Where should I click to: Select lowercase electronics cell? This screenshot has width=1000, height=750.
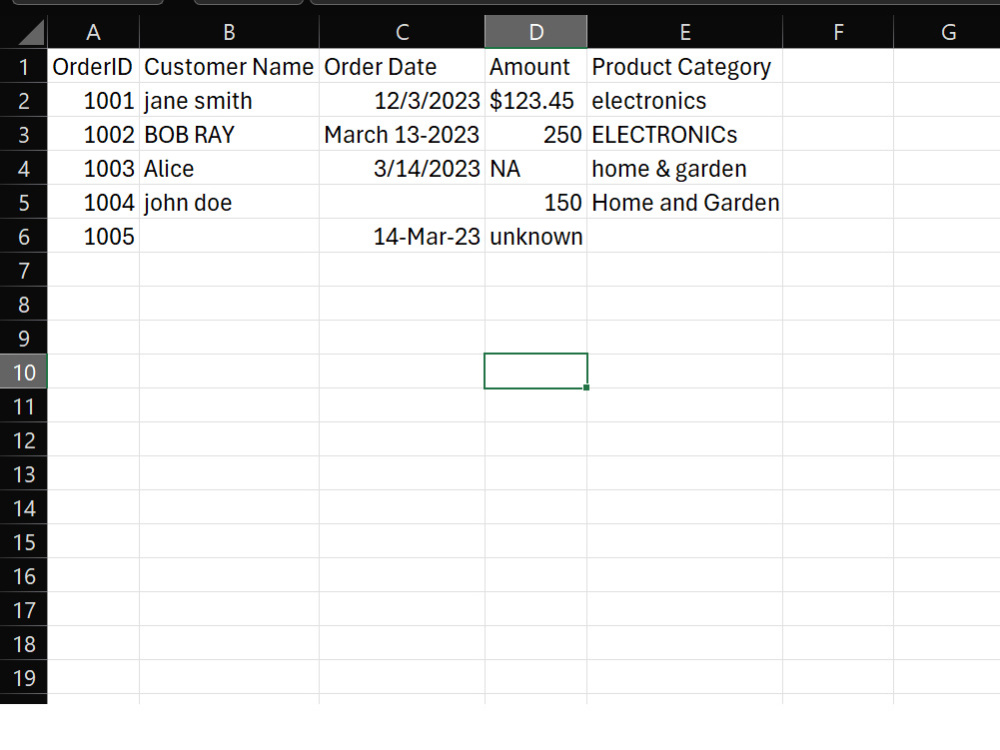(x=685, y=100)
